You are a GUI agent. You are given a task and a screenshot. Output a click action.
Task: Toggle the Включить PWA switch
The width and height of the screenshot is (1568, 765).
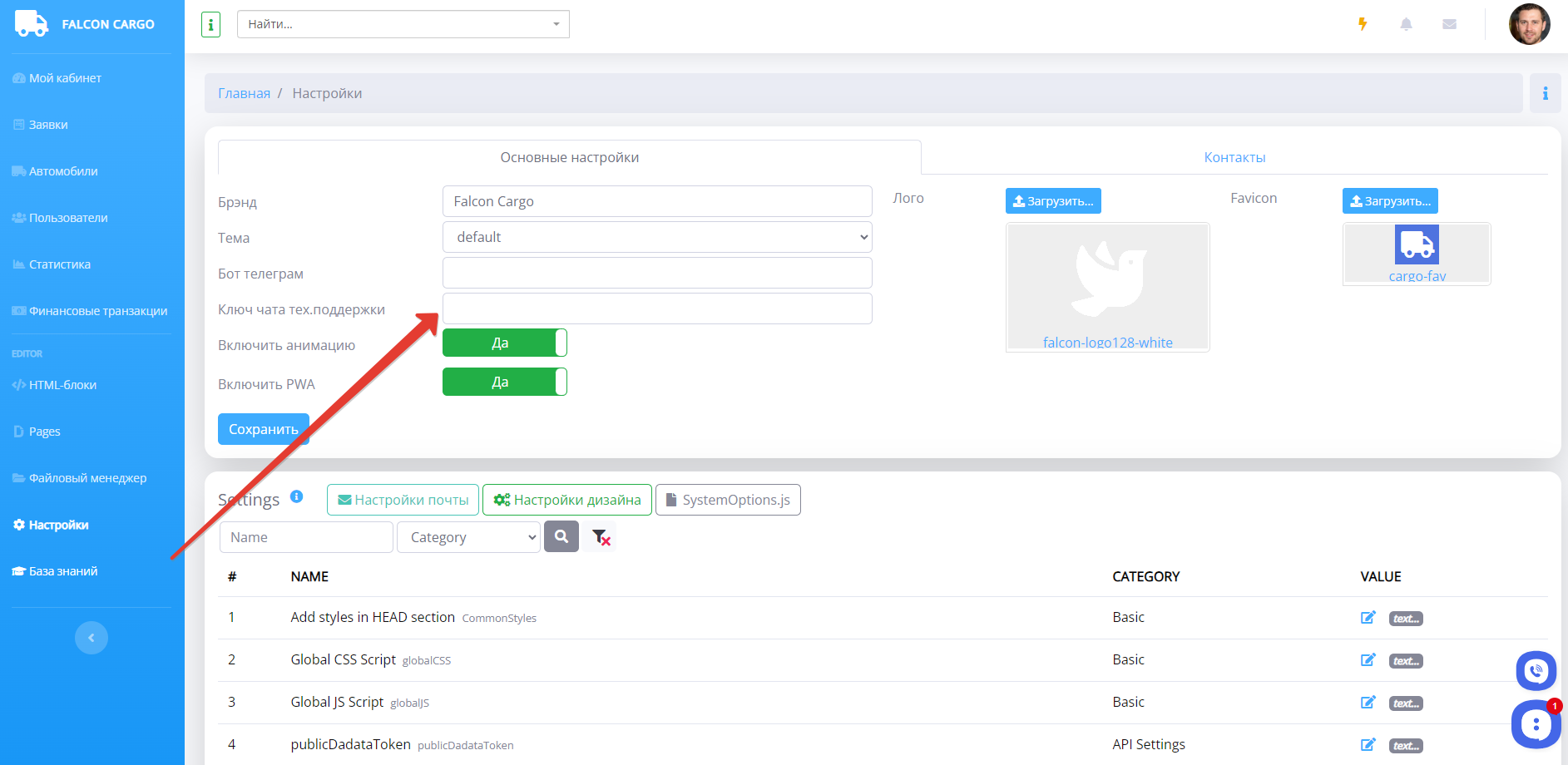pos(504,382)
